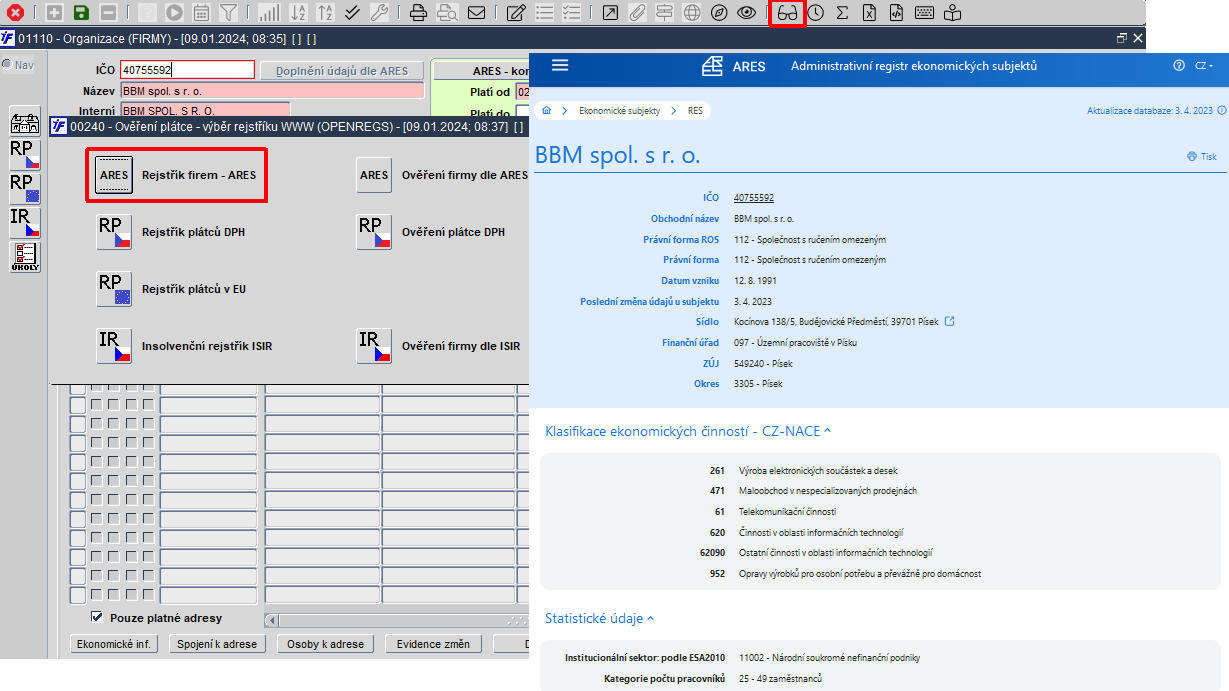Go to the 'Ekonomické subjekty' breadcrumb
Screen dimensions: 1229x691
pyautogui.click(x=619, y=111)
